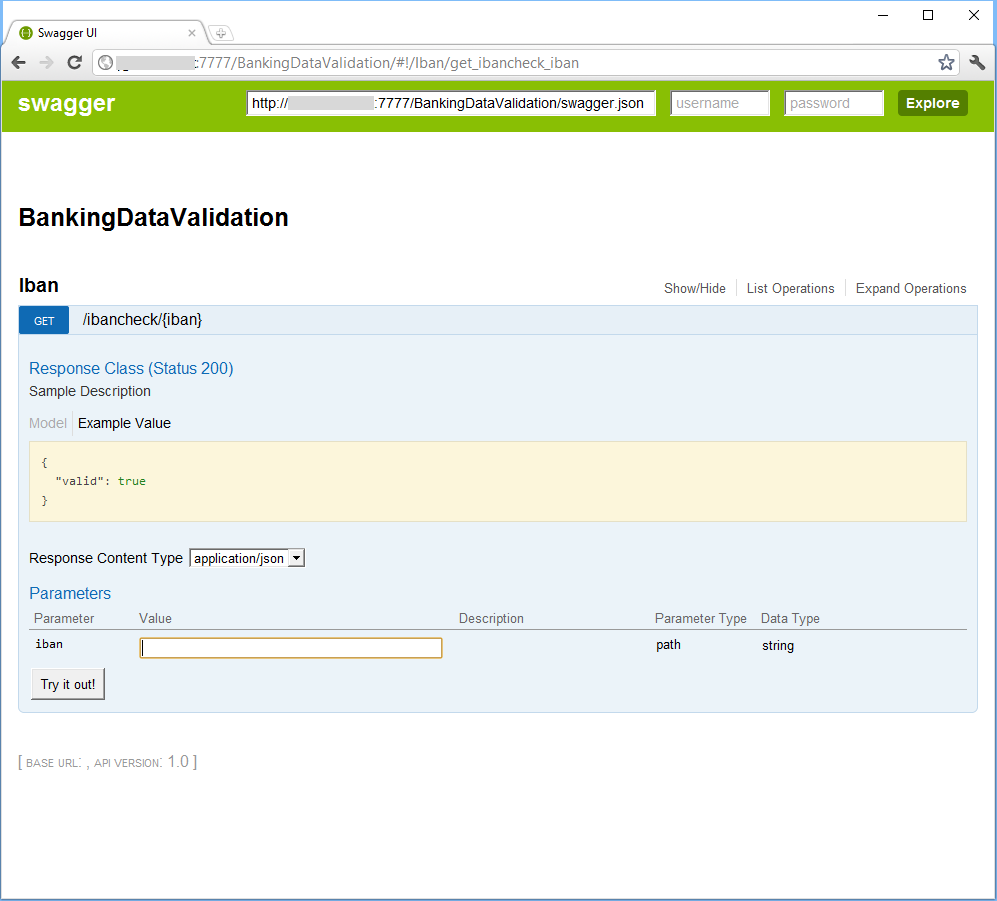Close the Swagger UI tab
The height and width of the screenshot is (901, 997).
pyautogui.click(x=192, y=33)
